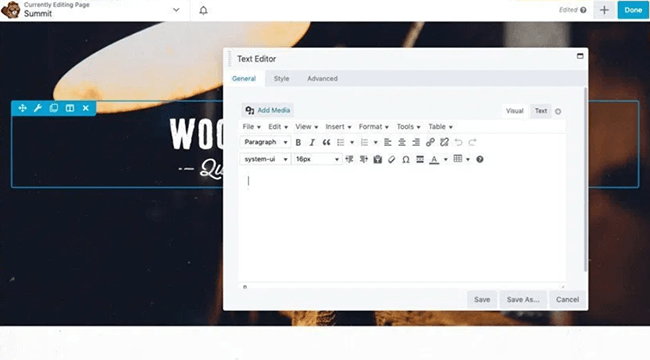Screen dimensions: 650x360
Task: Insert or edit link
Action: point(430,142)
